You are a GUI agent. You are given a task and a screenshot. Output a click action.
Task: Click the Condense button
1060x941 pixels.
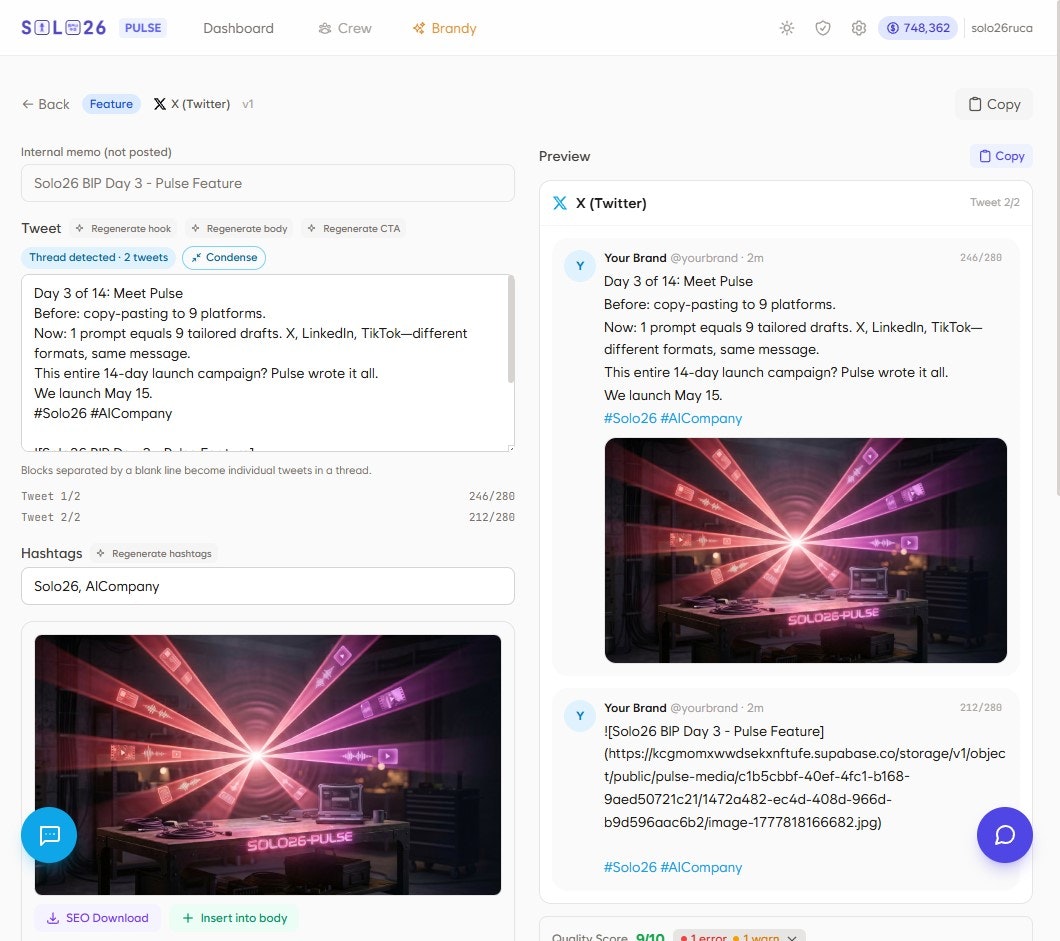[x=224, y=258]
